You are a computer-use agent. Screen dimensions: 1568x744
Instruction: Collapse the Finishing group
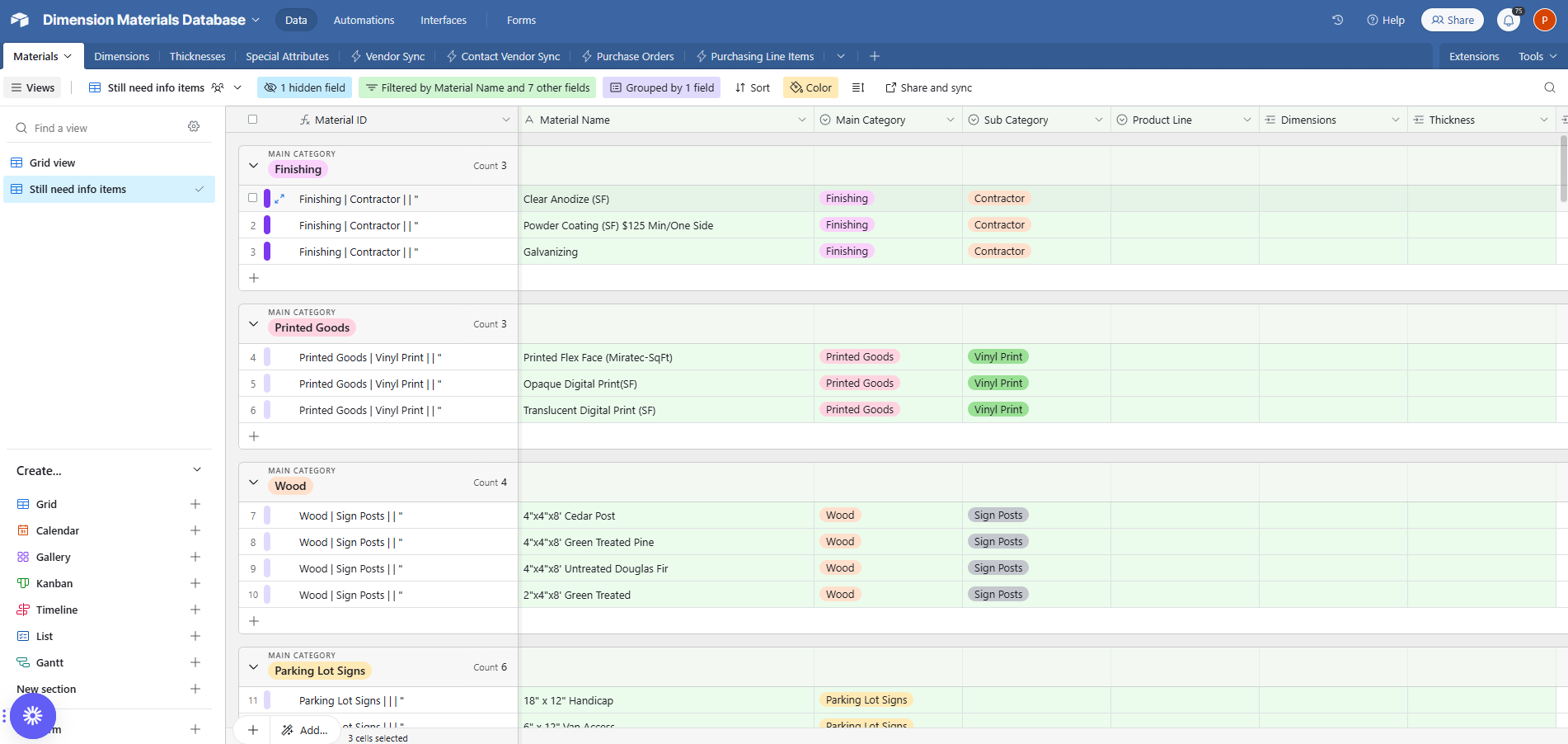tap(253, 166)
